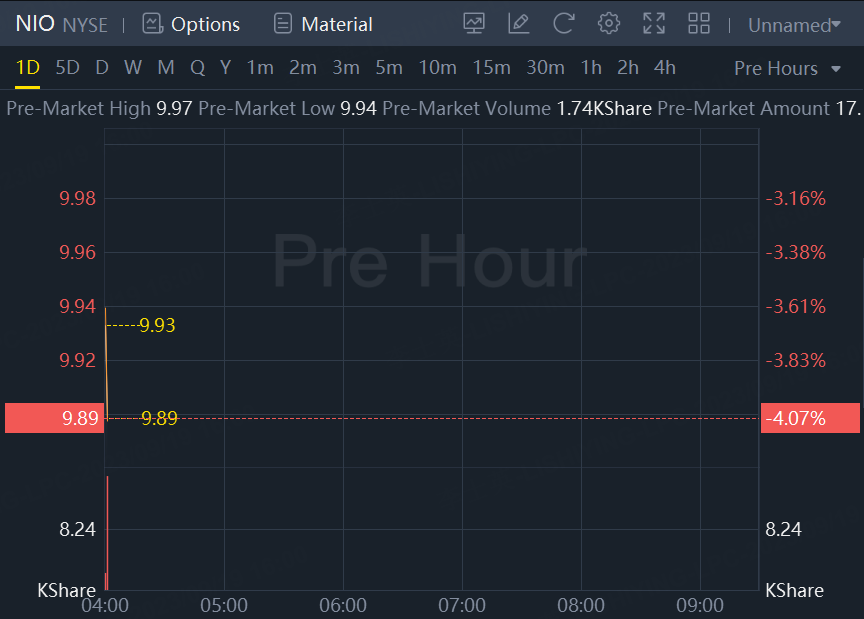Click the 04:00 volume bar

(x=106, y=532)
